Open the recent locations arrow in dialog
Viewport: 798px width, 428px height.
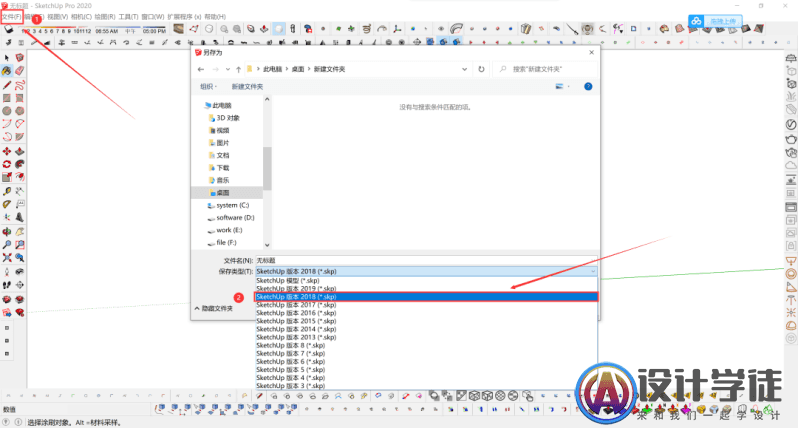tap(227, 69)
